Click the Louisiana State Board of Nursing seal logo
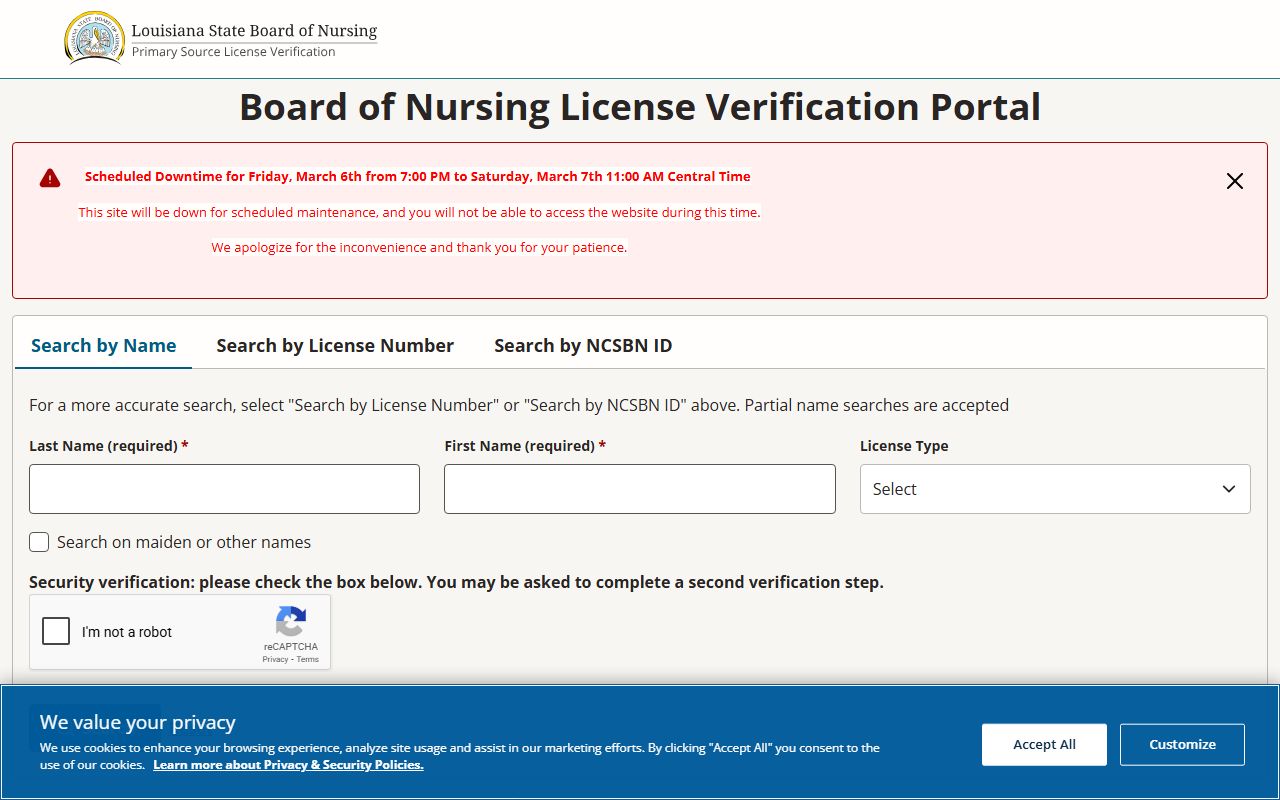The height and width of the screenshot is (800, 1280). 95,38
